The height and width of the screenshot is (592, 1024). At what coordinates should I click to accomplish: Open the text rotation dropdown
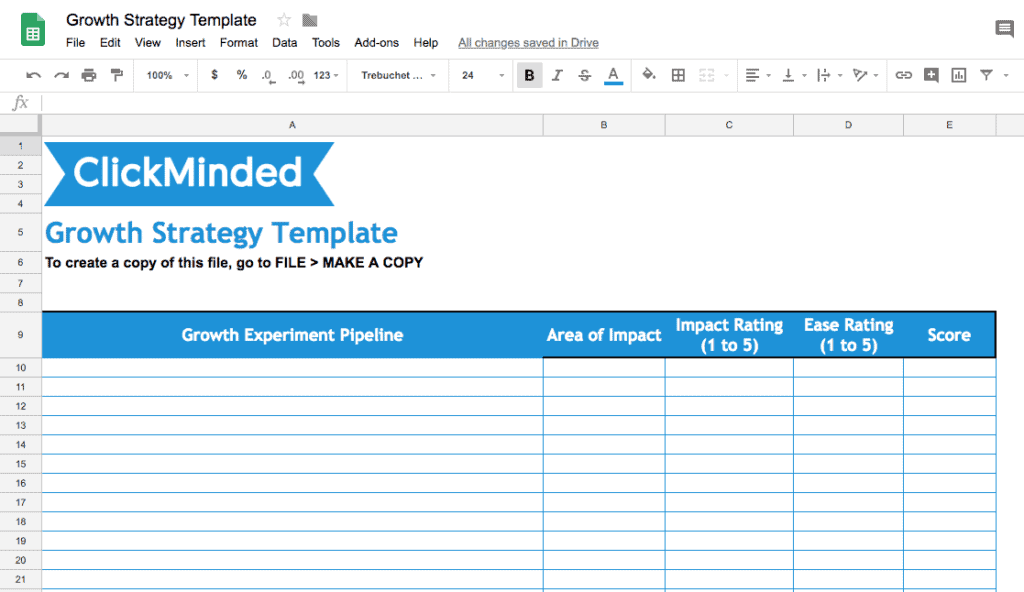pos(866,75)
